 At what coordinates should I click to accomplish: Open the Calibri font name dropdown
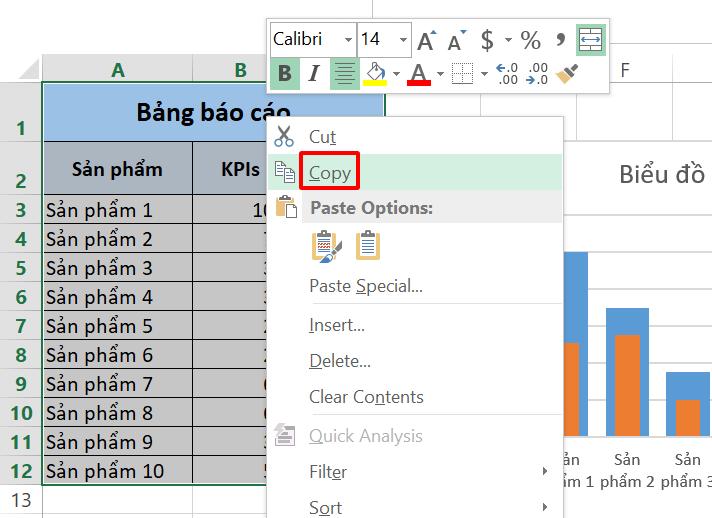pos(348,40)
